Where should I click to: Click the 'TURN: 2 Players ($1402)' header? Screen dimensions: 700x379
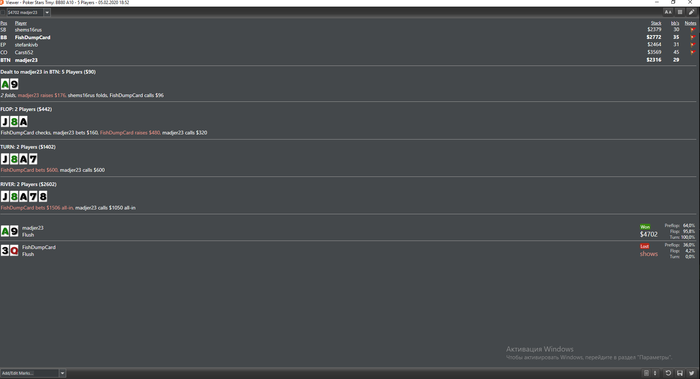click(x=28, y=146)
